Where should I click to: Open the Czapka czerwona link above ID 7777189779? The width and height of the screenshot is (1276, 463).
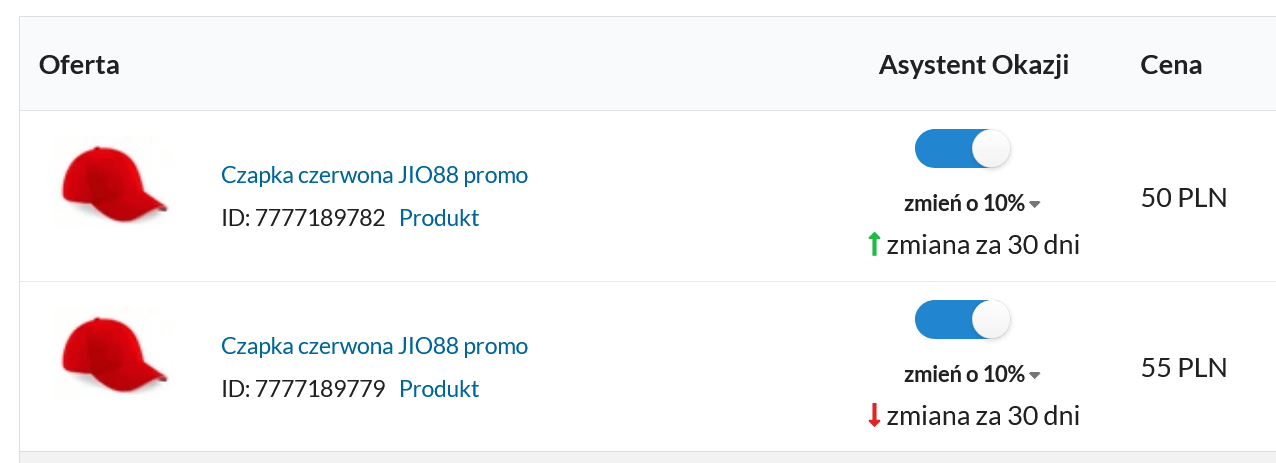374,346
